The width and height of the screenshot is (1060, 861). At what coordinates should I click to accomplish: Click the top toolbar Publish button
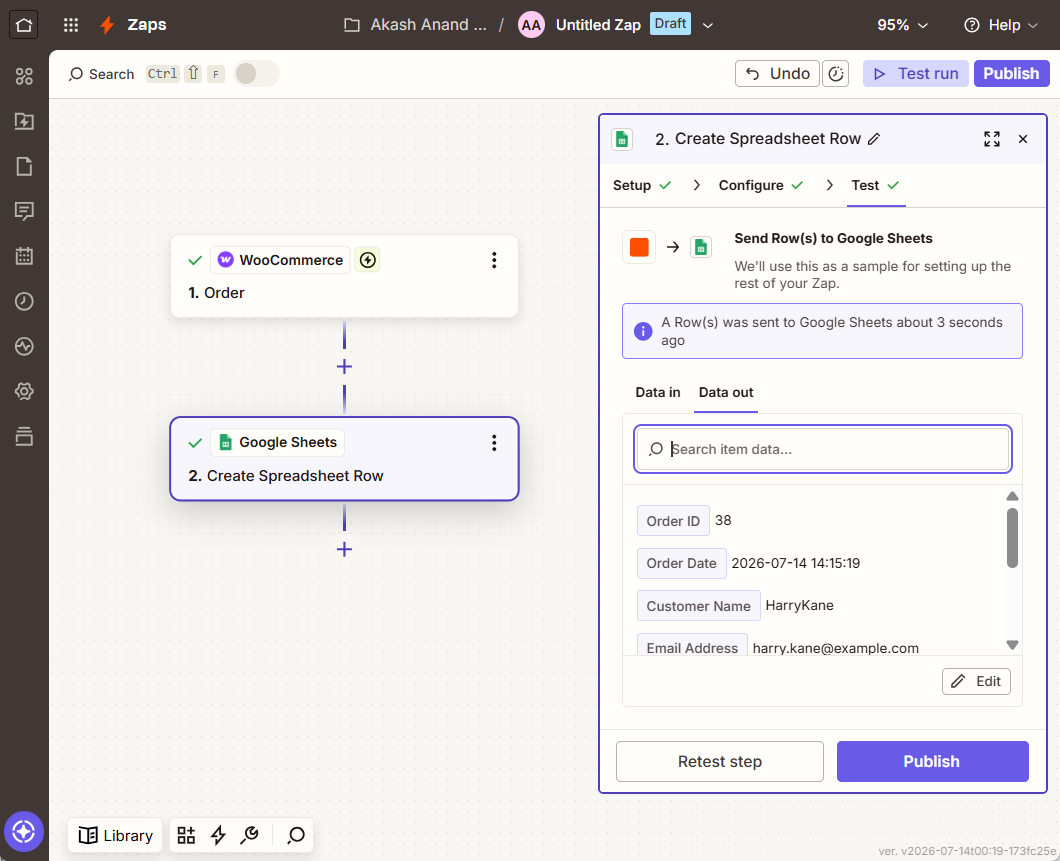point(1011,74)
